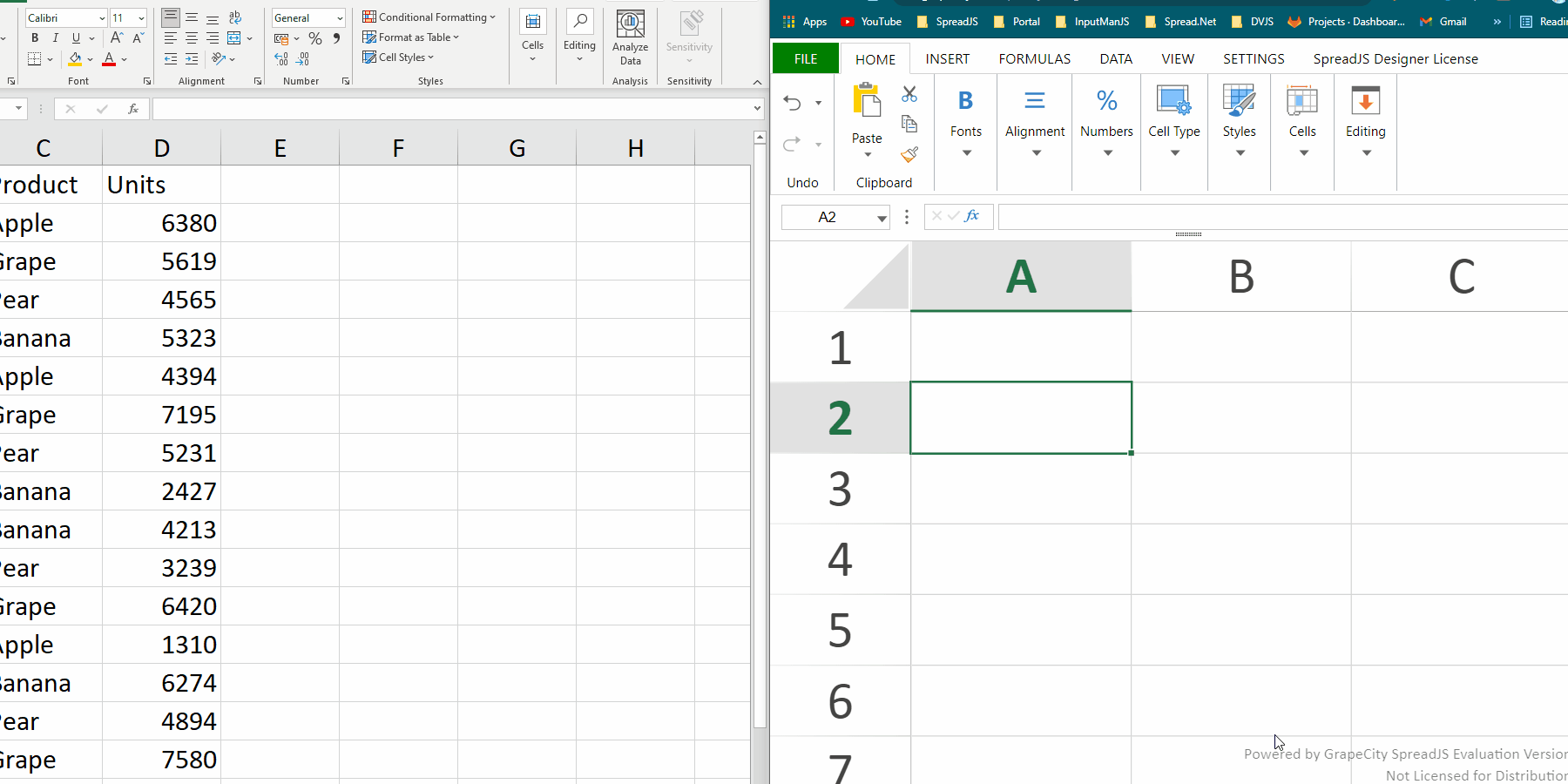Enable Top Align in Excel ribbon

[x=171, y=17]
